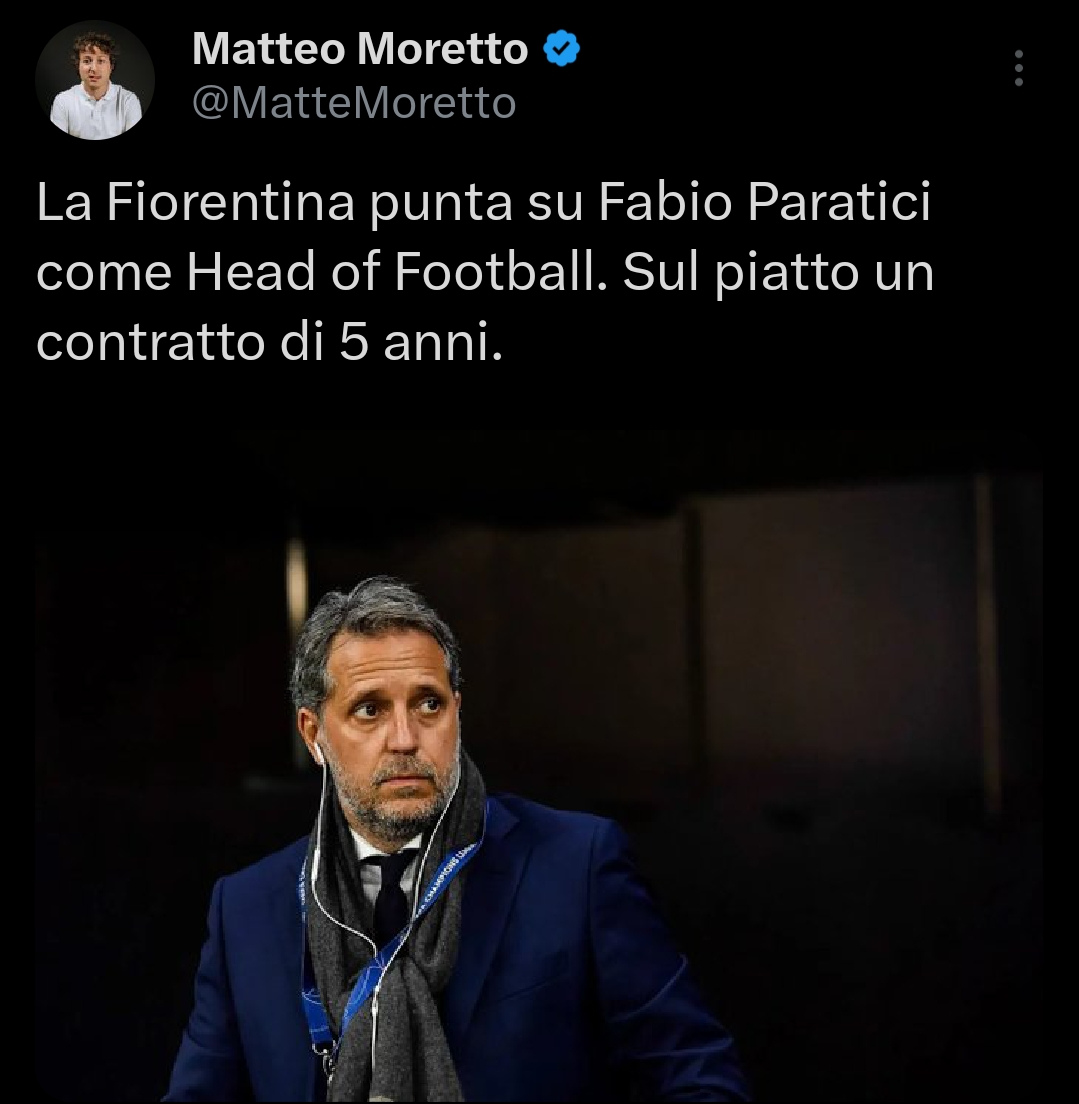1079x1104 pixels.
Task: Click the word come starting second line
Action: coord(104,272)
